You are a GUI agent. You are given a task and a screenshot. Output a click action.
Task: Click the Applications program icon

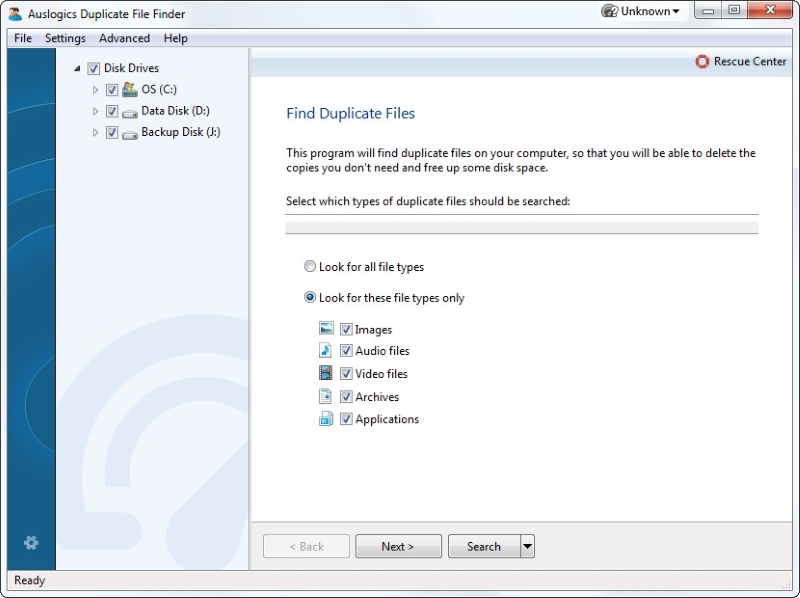(326, 419)
